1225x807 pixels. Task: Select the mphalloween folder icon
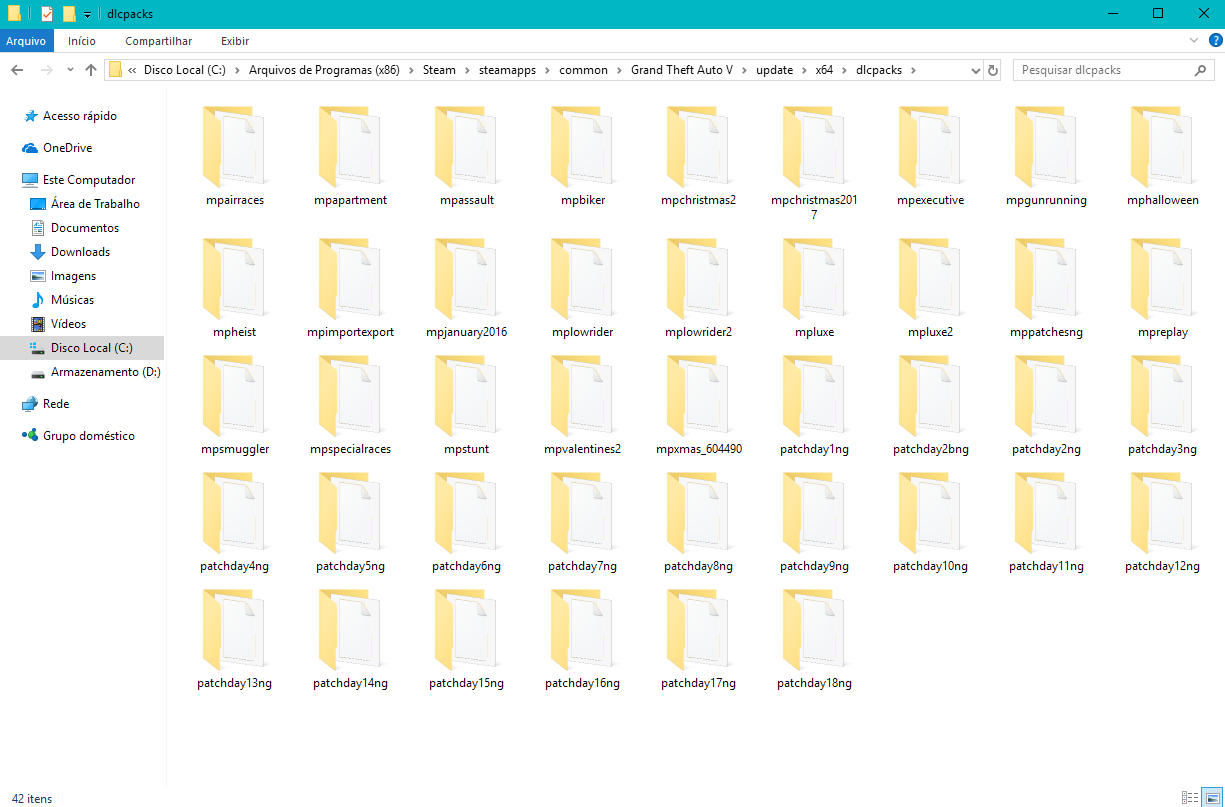pos(1162,146)
